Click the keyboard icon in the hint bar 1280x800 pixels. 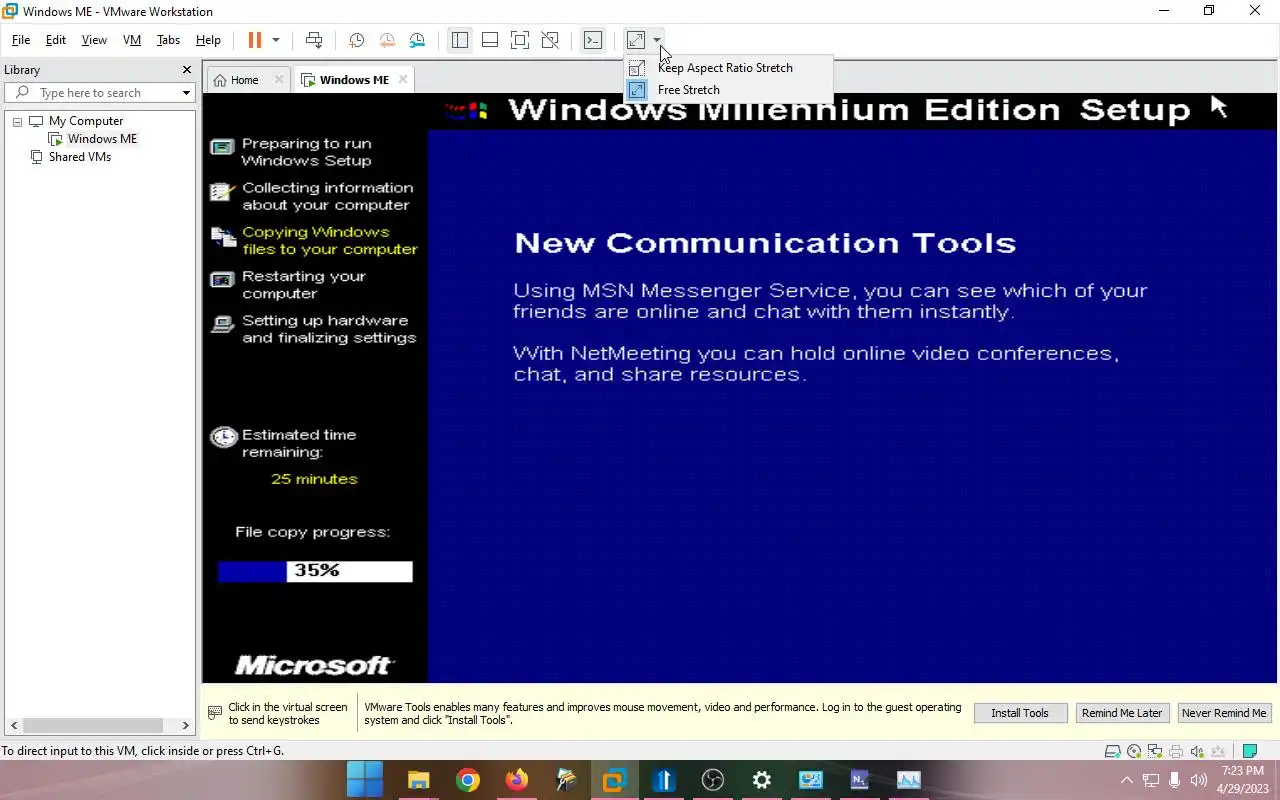(x=215, y=713)
